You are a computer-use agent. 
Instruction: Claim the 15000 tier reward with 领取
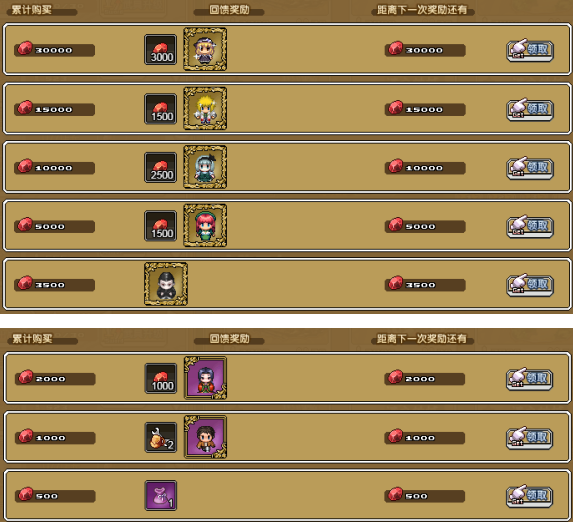tap(530, 109)
